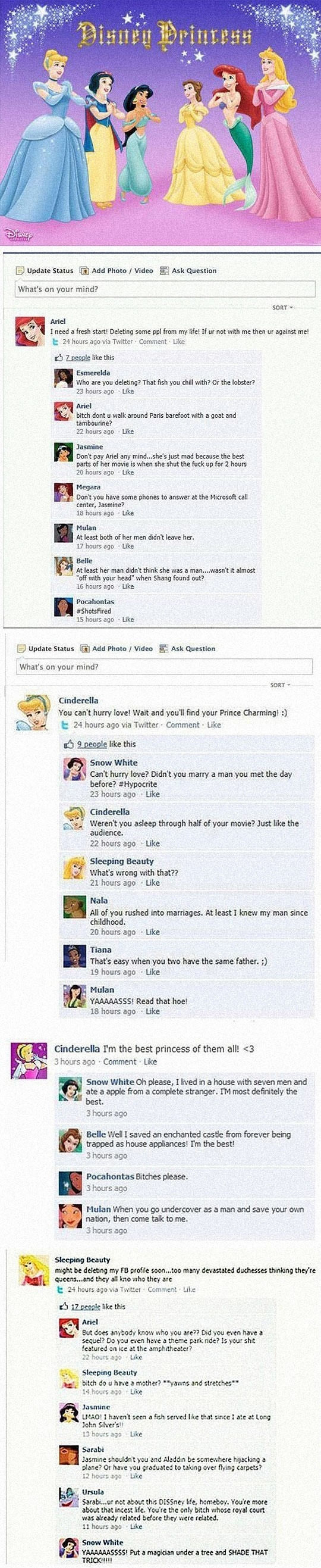The image size is (321, 1568).
Task: Click Twitter bird icon under Ariel's fresh start post
Action: click(56, 342)
